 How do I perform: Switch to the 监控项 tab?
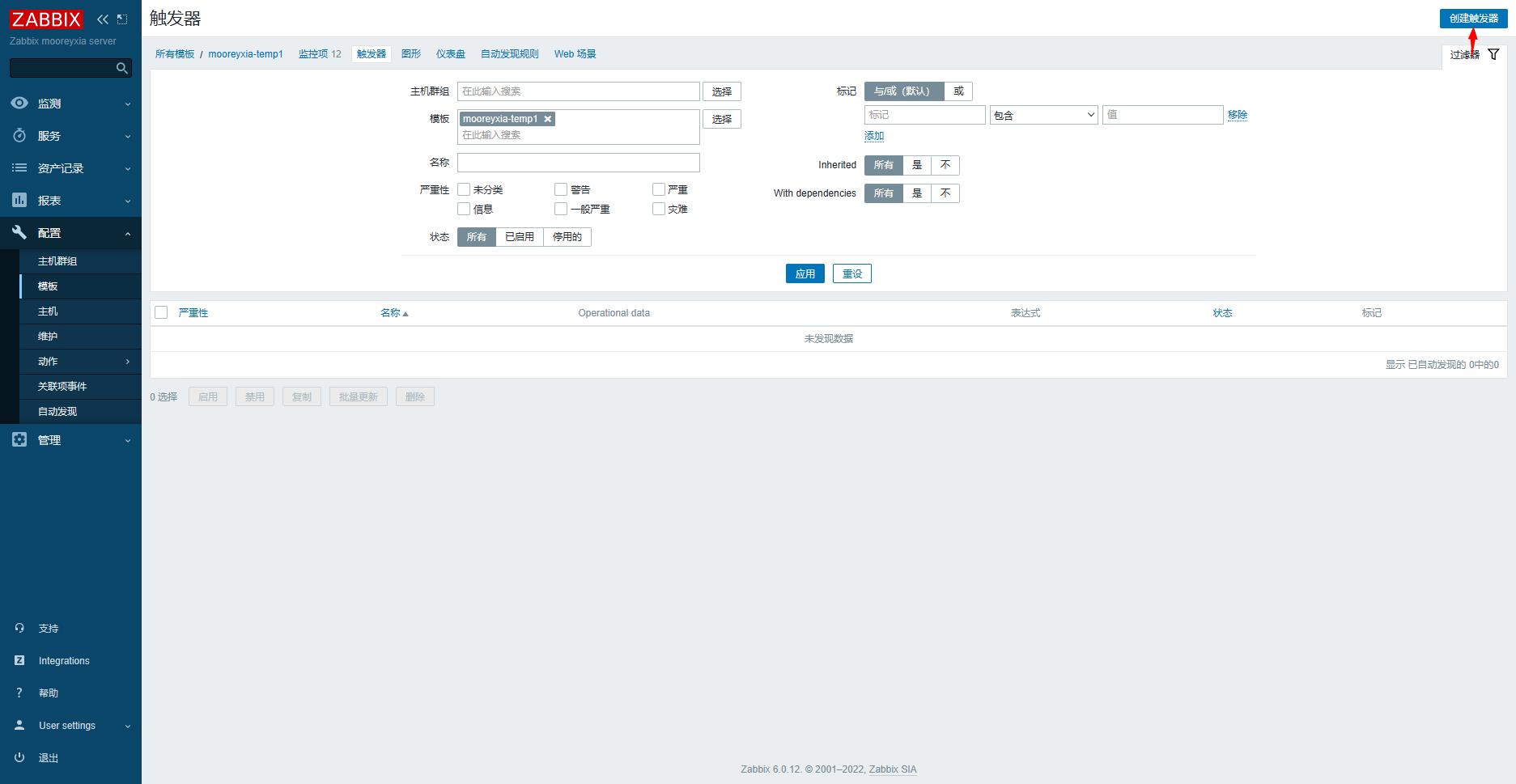coord(313,54)
